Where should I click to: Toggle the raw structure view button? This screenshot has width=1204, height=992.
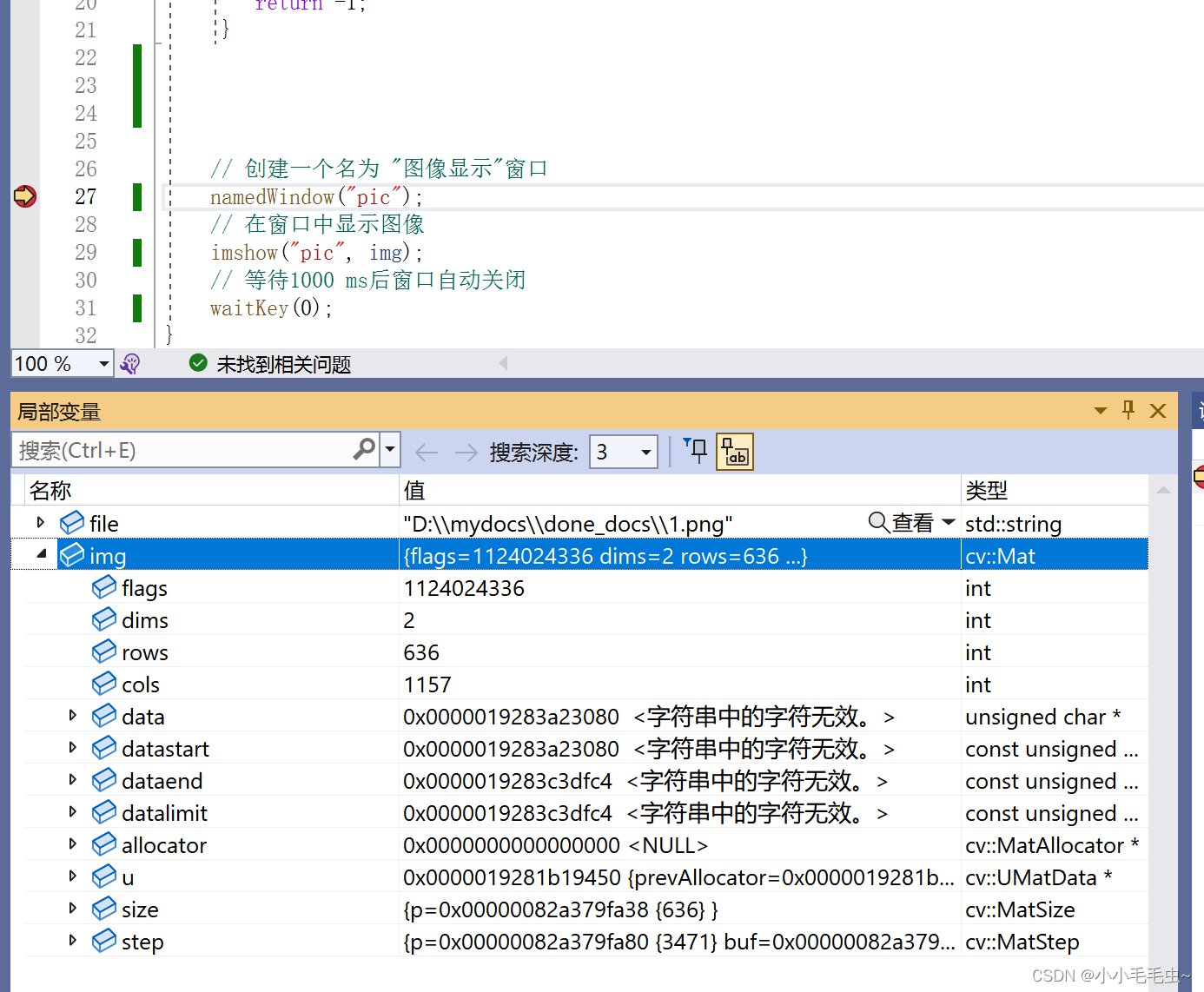(x=734, y=452)
